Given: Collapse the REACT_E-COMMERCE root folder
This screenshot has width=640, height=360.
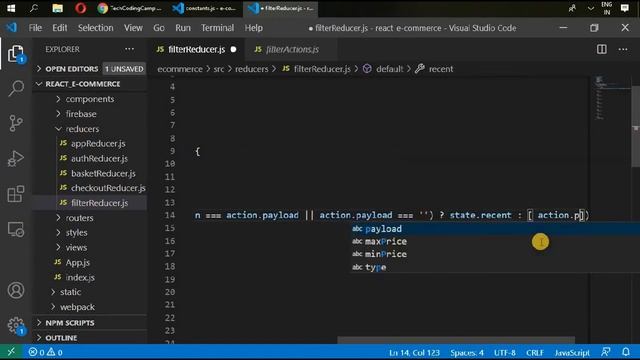Looking at the screenshot, I should 90,84.
